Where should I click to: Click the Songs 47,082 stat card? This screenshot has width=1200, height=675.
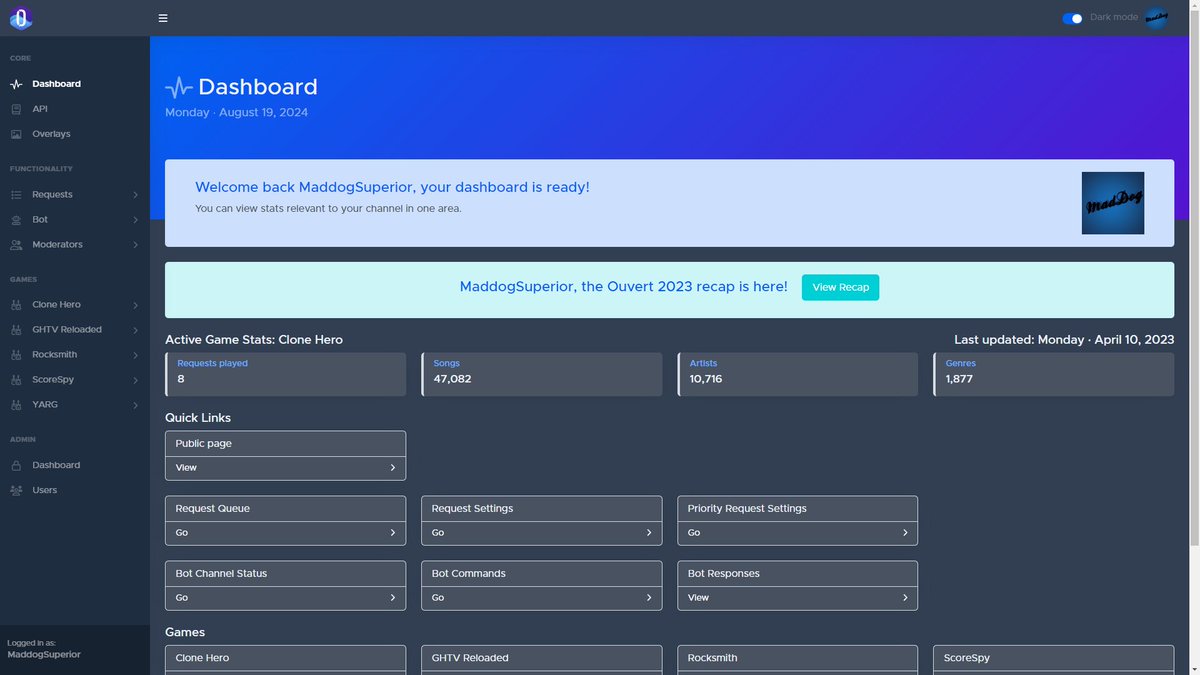[x=541, y=374]
